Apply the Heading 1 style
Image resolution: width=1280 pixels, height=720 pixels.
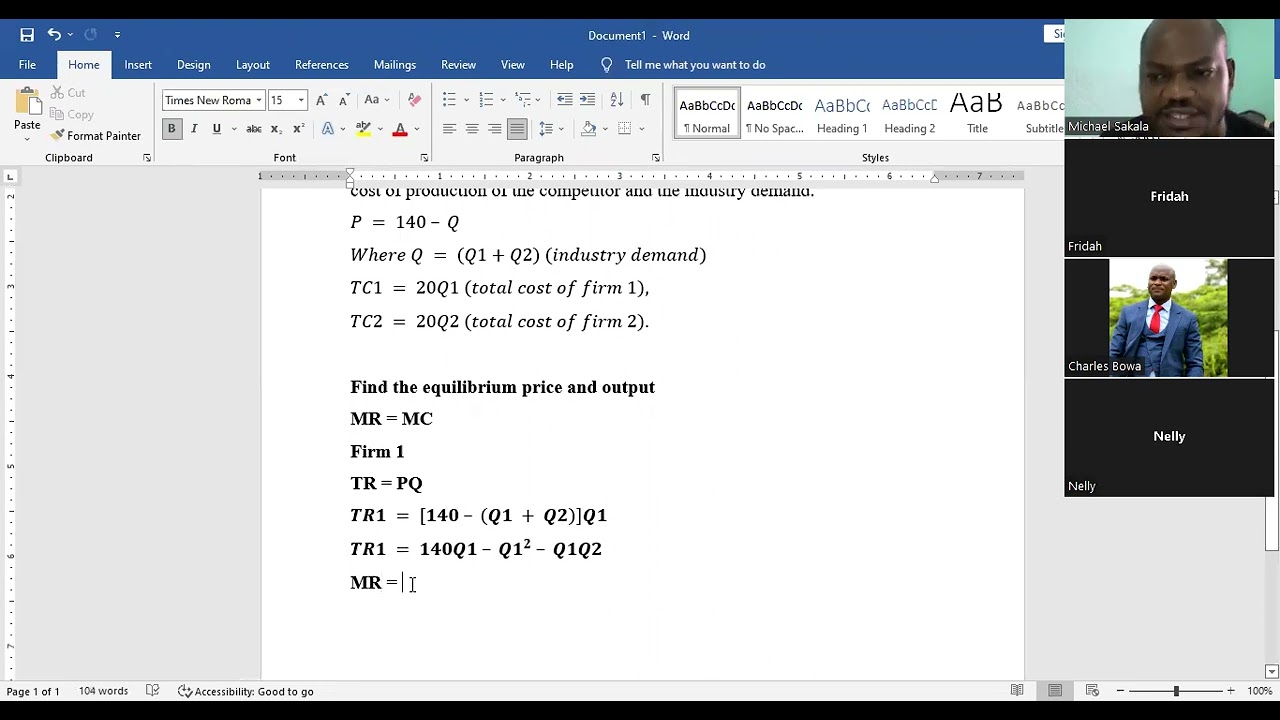point(842,114)
